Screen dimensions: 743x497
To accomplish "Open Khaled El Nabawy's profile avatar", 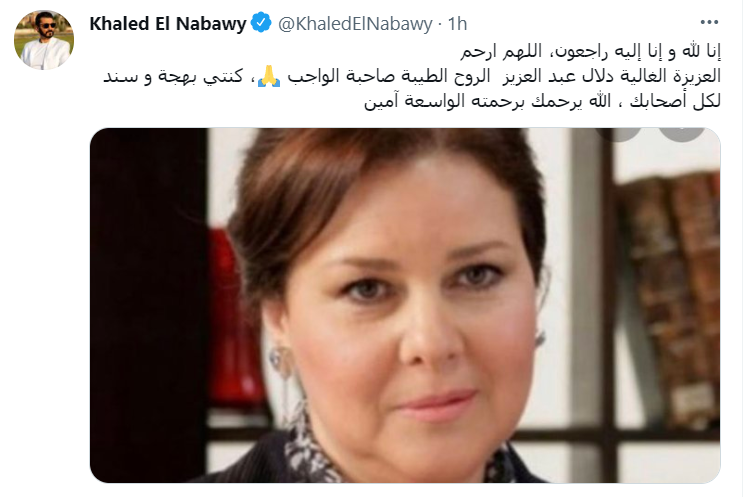I will 44,40.
